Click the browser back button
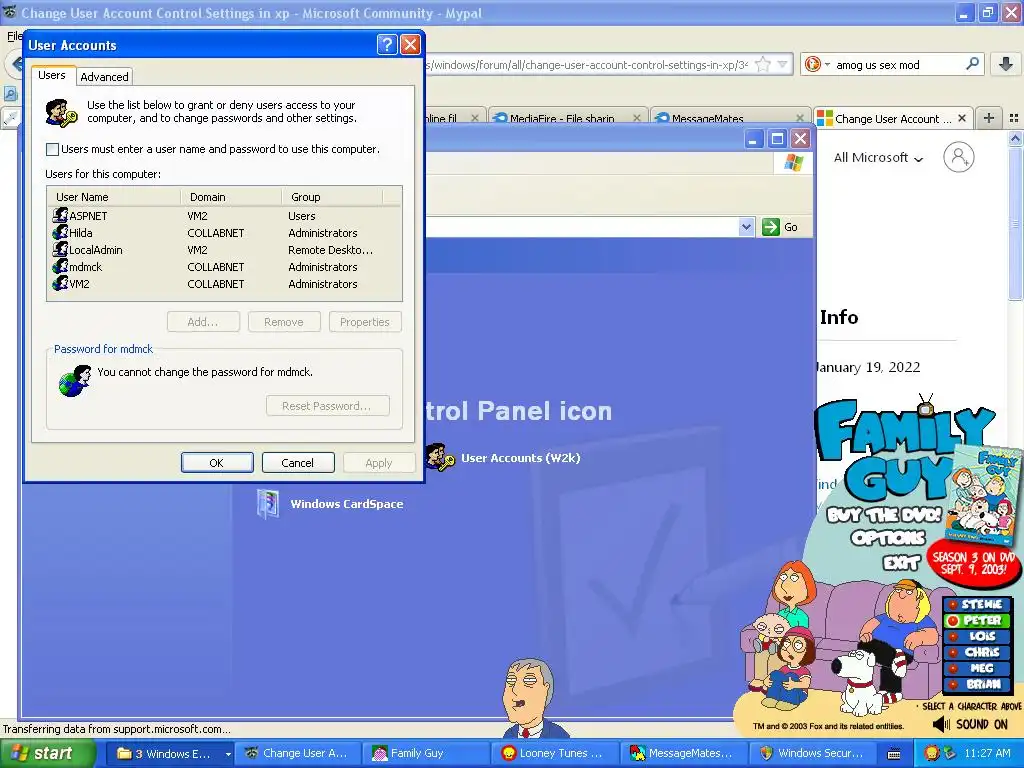This screenshot has width=1024, height=768. click(14, 64)
